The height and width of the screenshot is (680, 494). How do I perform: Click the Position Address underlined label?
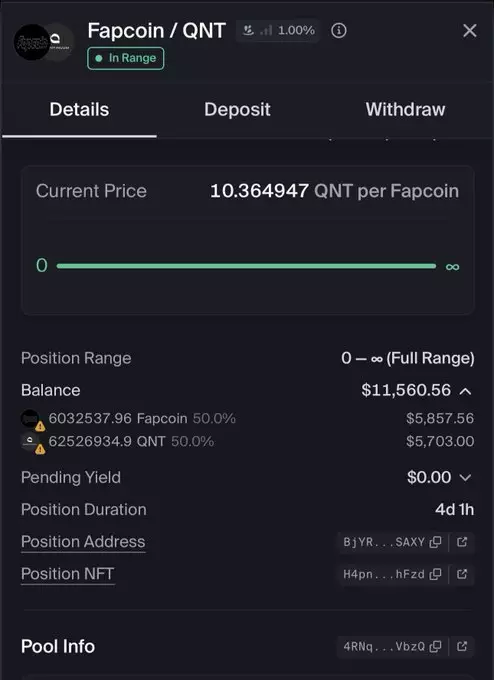[83, 542]
